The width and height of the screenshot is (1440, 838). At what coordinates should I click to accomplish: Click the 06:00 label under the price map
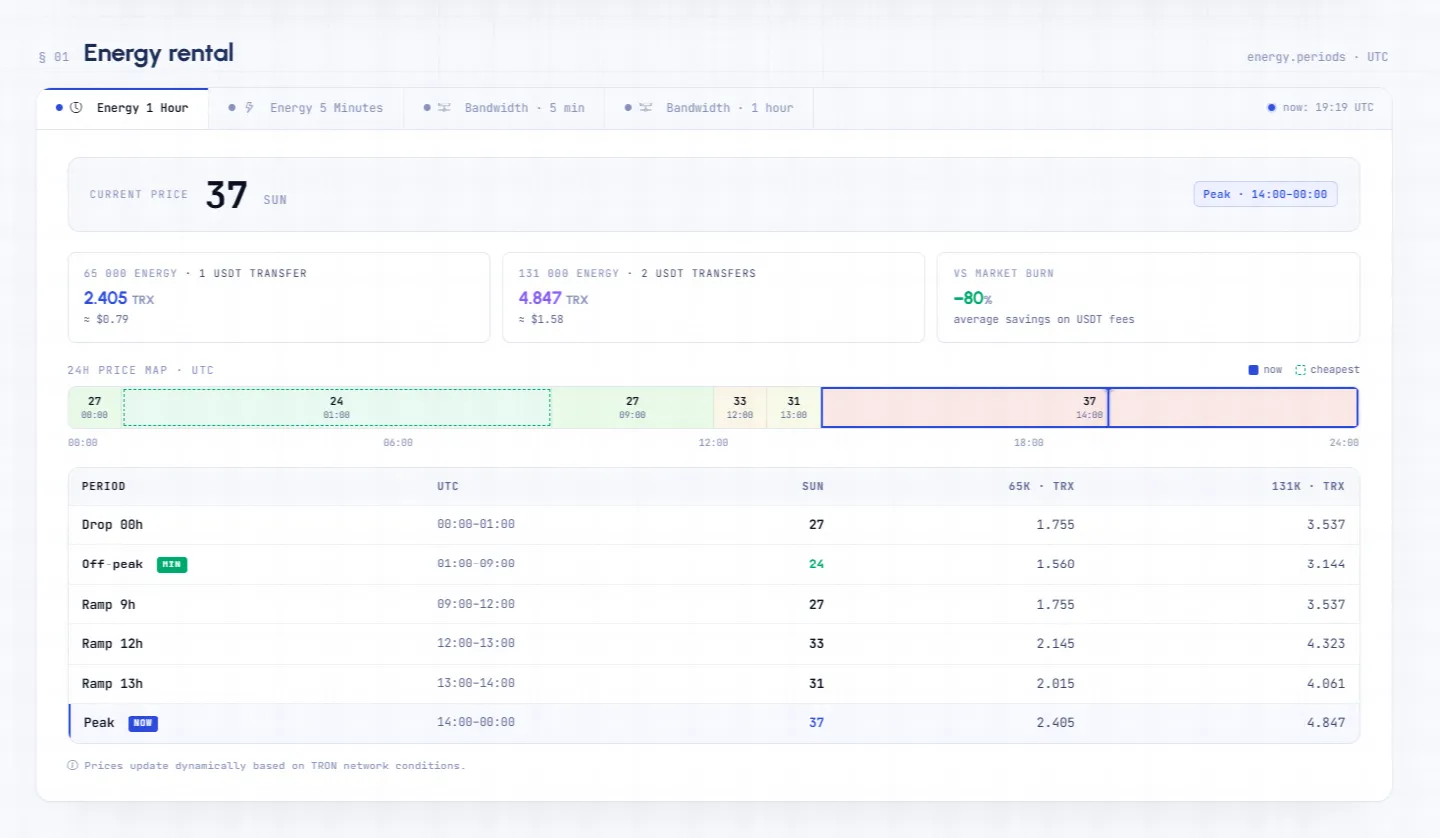click(x=398, y=443)
